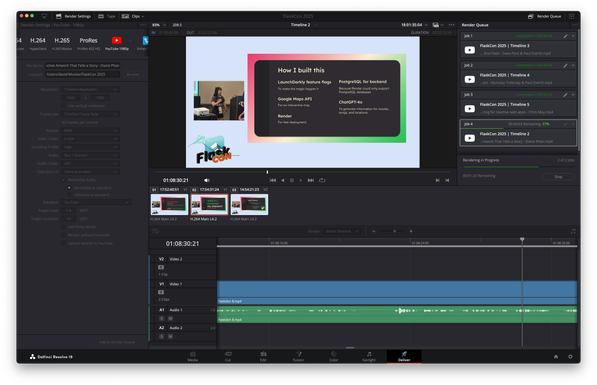Open the Format dropdown
The image size is (597, 385).
point(90,131)
